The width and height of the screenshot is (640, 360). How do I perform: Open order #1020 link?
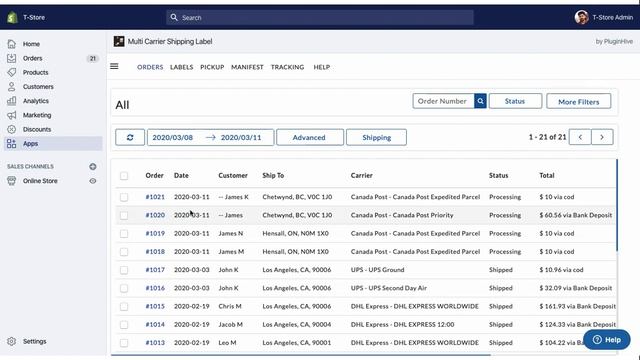point(155,215)
